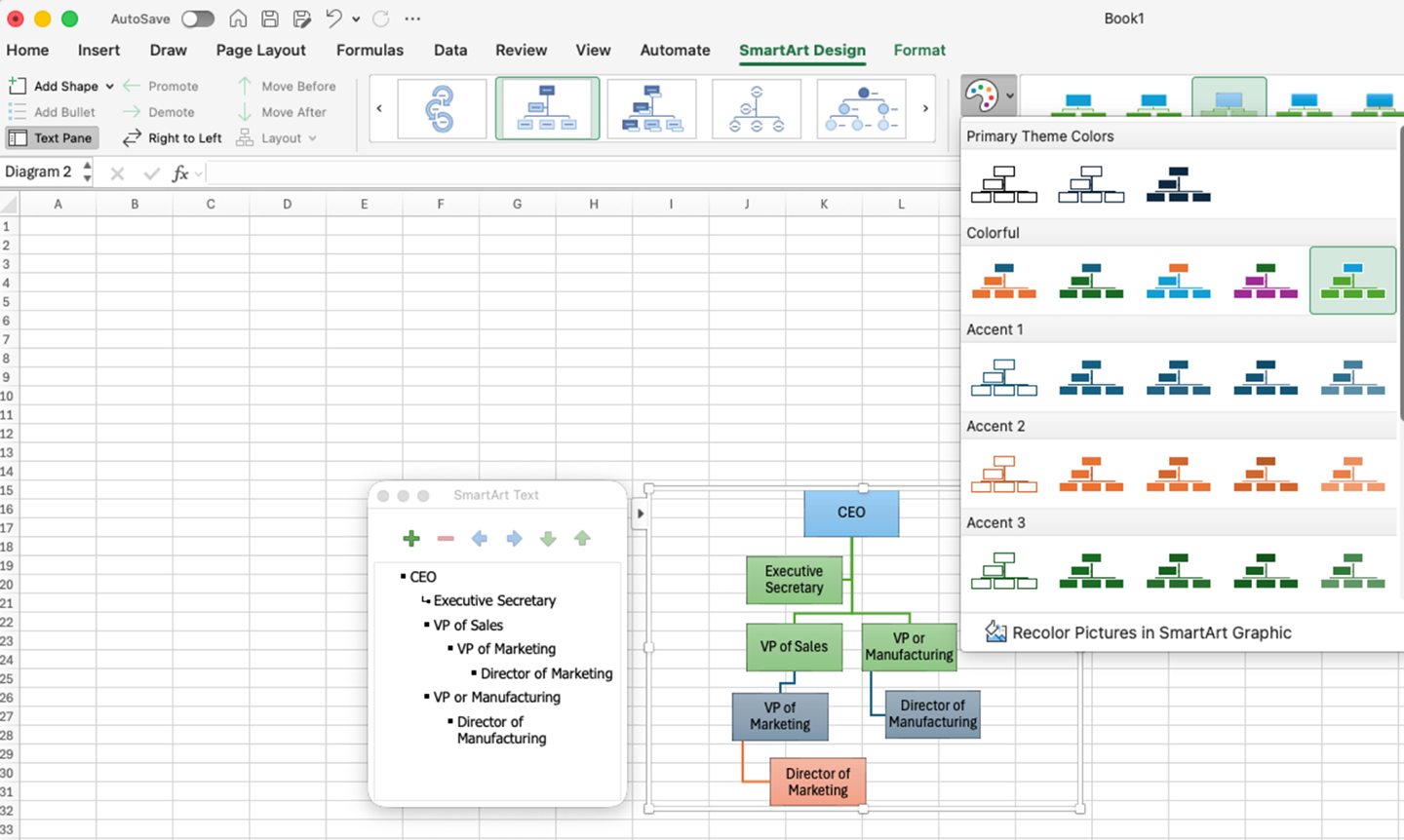
Task: Toggle Right to Left layout
Action: coord(173,137)
